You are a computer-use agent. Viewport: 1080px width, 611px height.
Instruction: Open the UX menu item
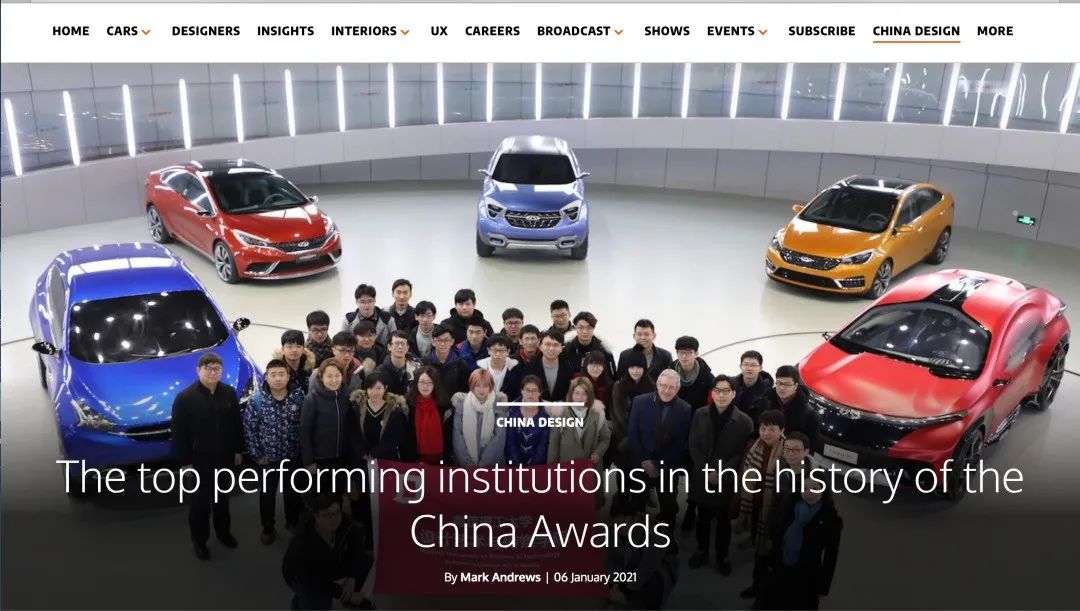point(439,31)
